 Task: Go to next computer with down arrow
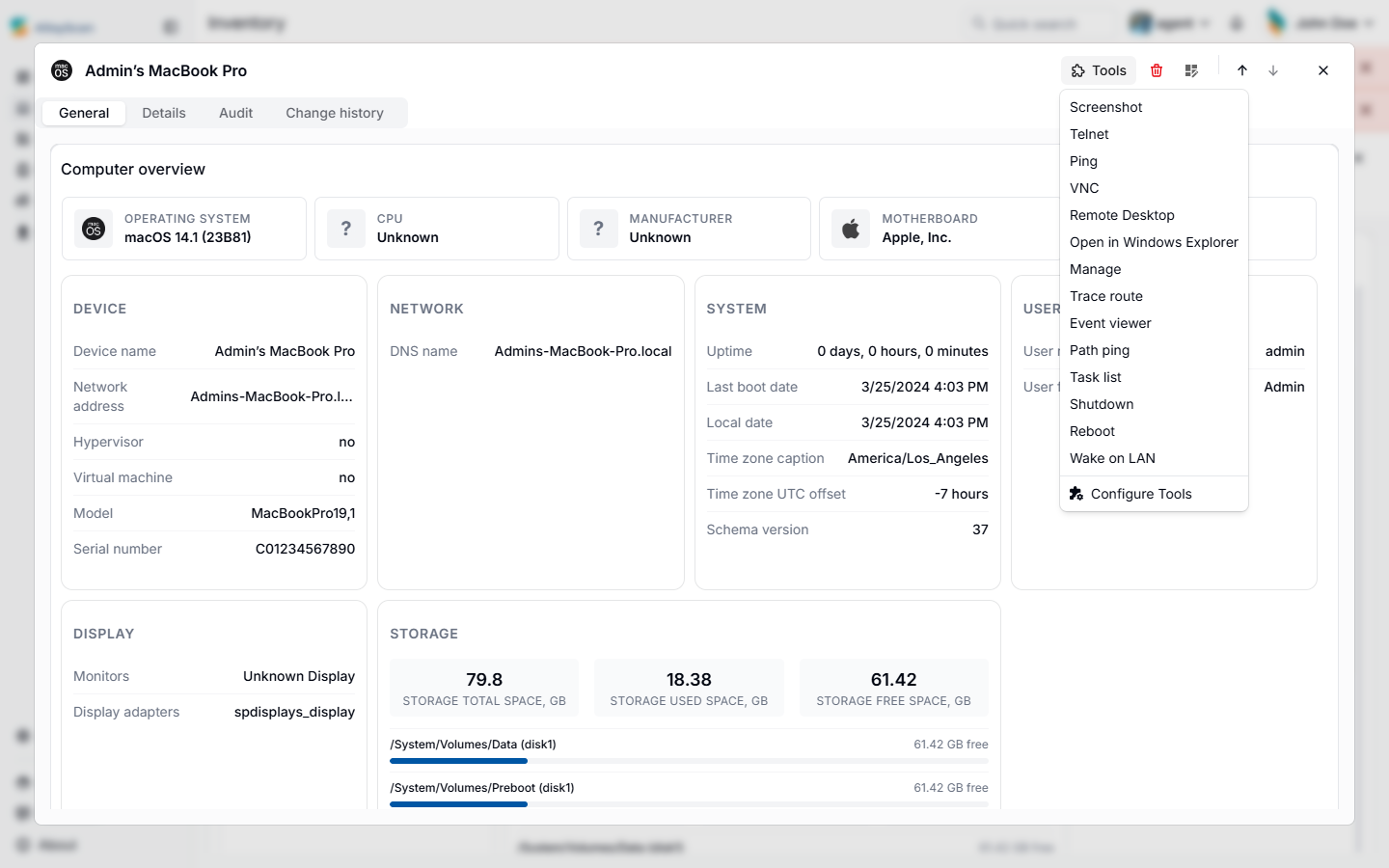tap(1273, 70)
